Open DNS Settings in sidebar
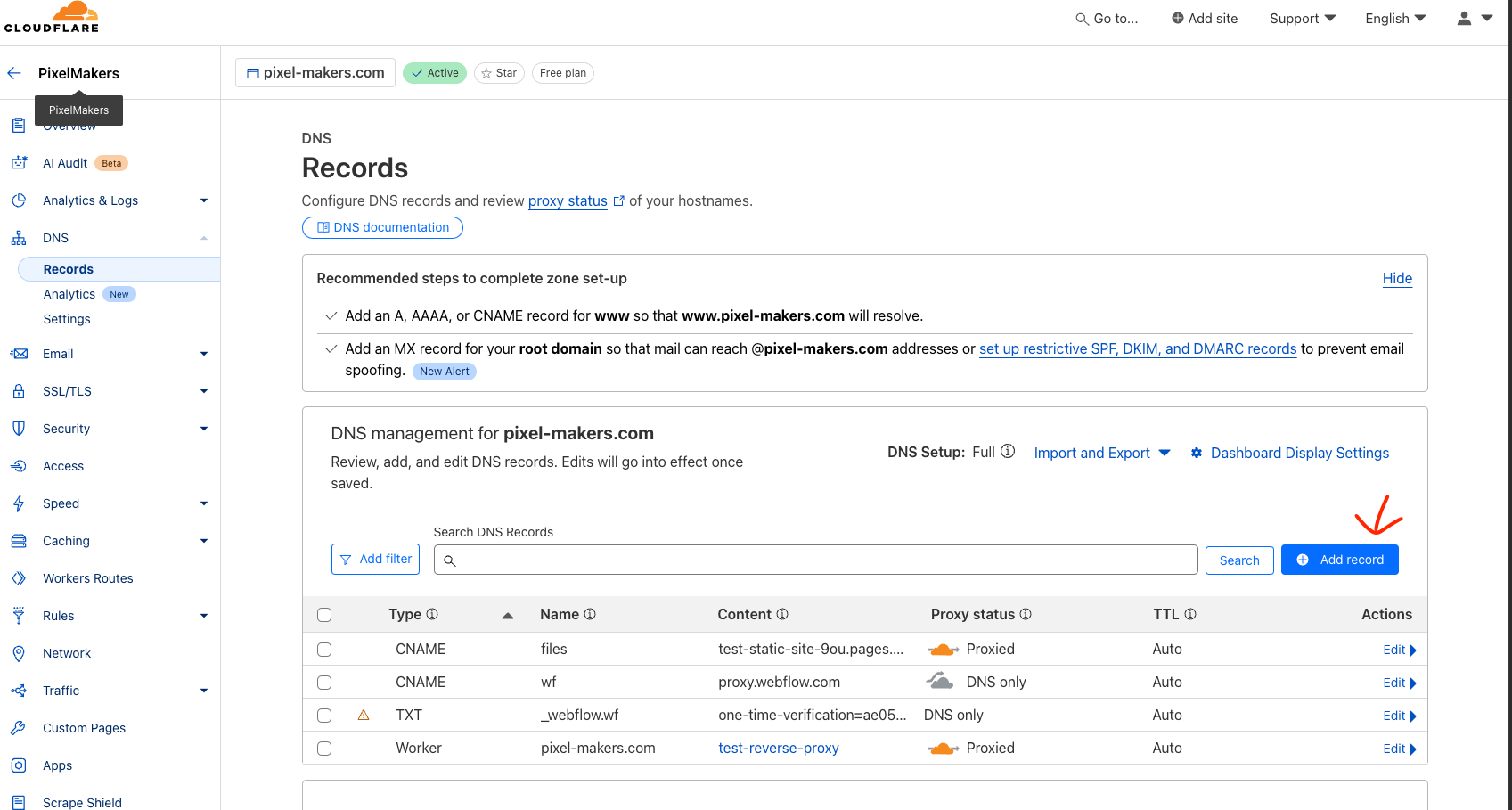Screen dimensions: 1512x810 [67, 319]
